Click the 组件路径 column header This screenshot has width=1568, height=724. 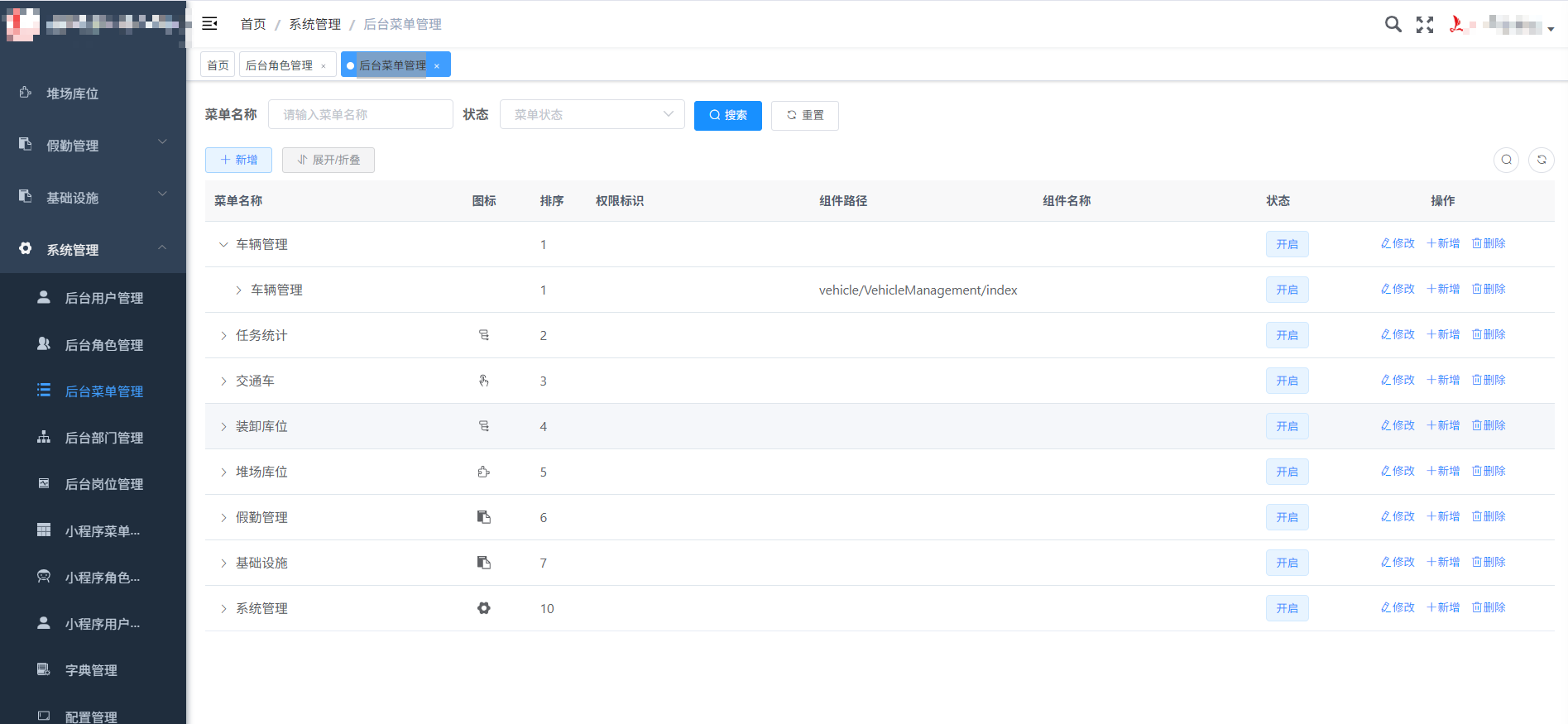coord(843,200)
